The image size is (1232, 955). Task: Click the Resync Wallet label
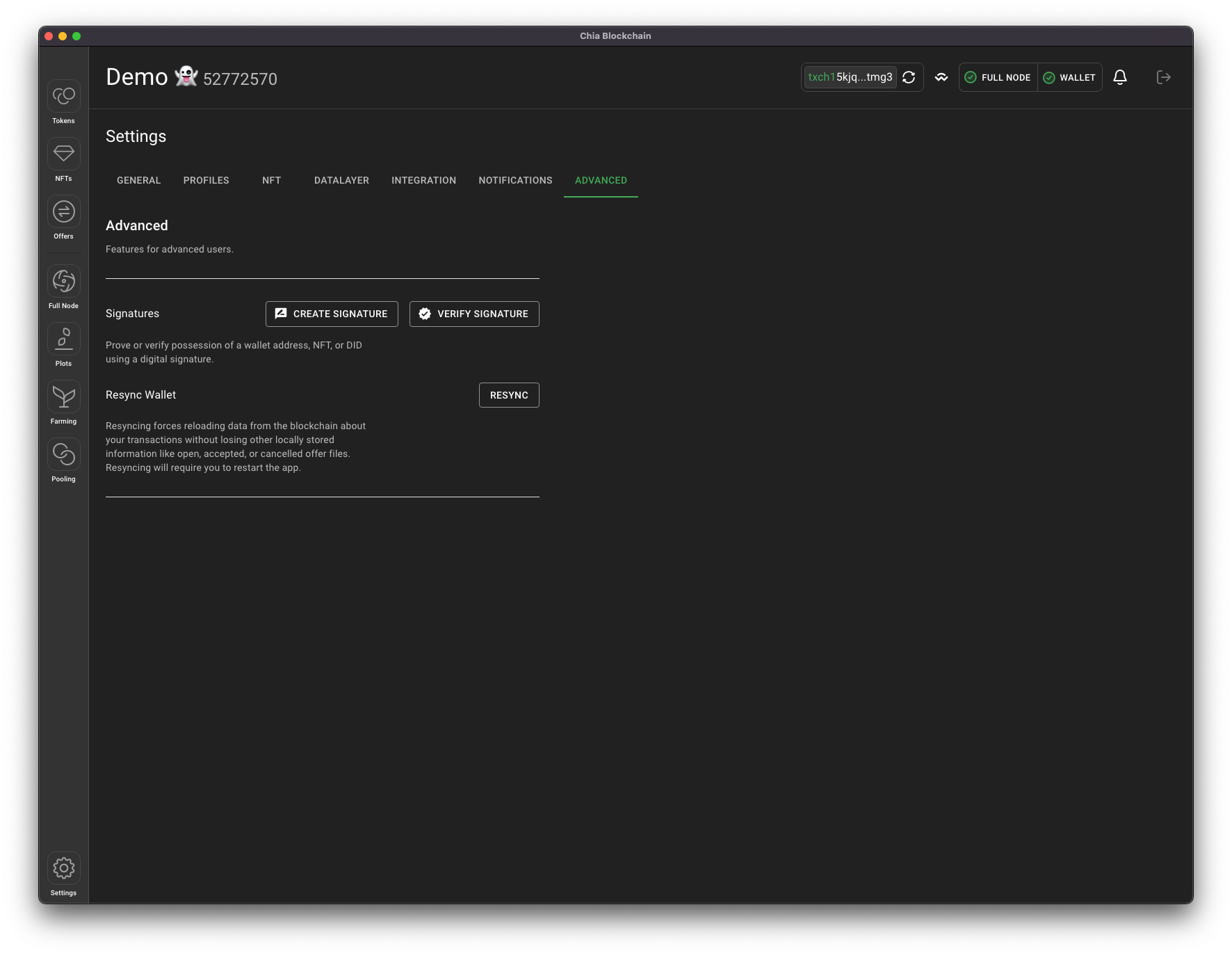coord(140,395)
